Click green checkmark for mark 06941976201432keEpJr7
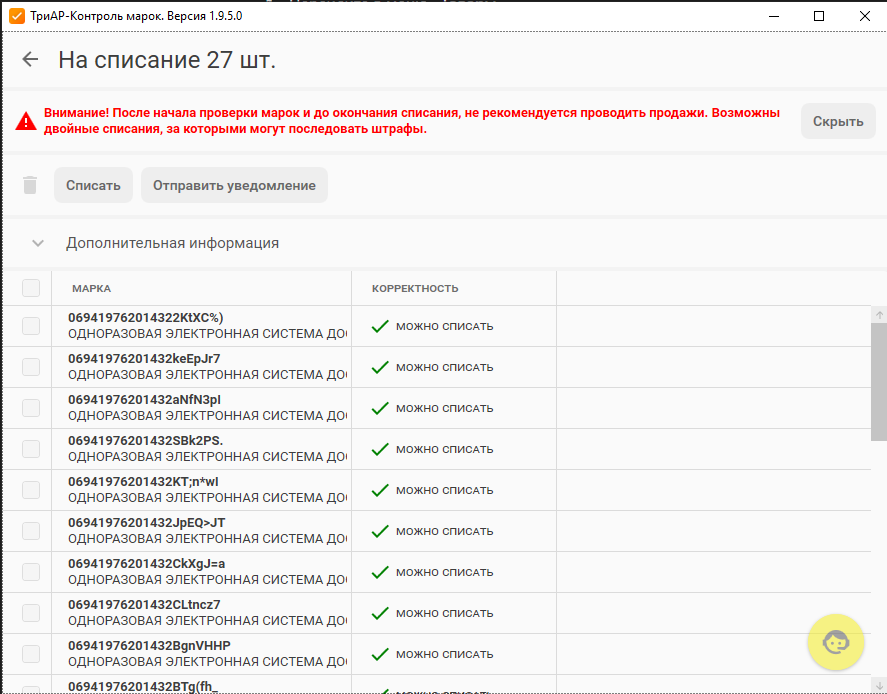The image size is (887, 694). [x=380, y=367]
